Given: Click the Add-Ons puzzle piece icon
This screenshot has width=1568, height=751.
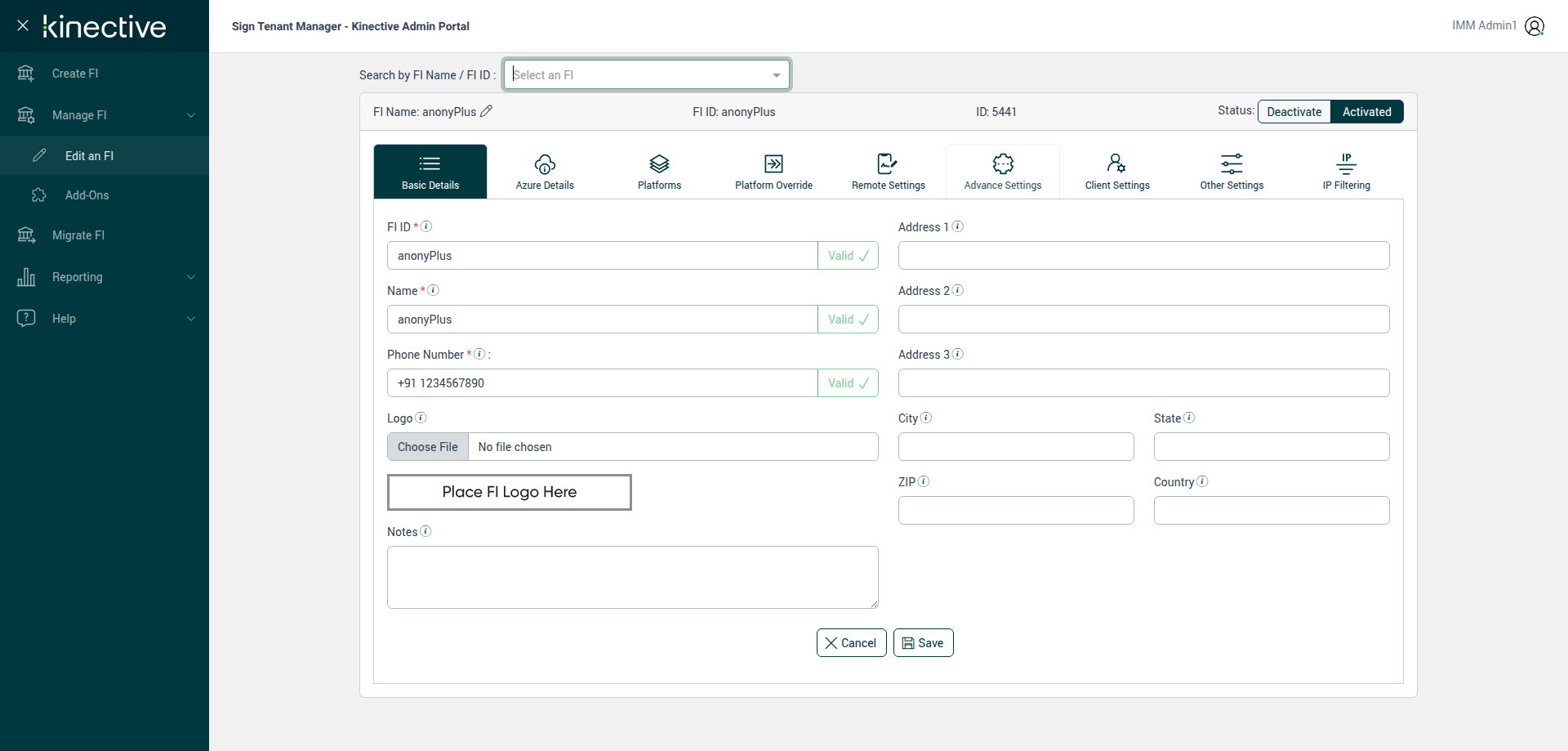Looking at the screenshot, I should pos(39,195).
